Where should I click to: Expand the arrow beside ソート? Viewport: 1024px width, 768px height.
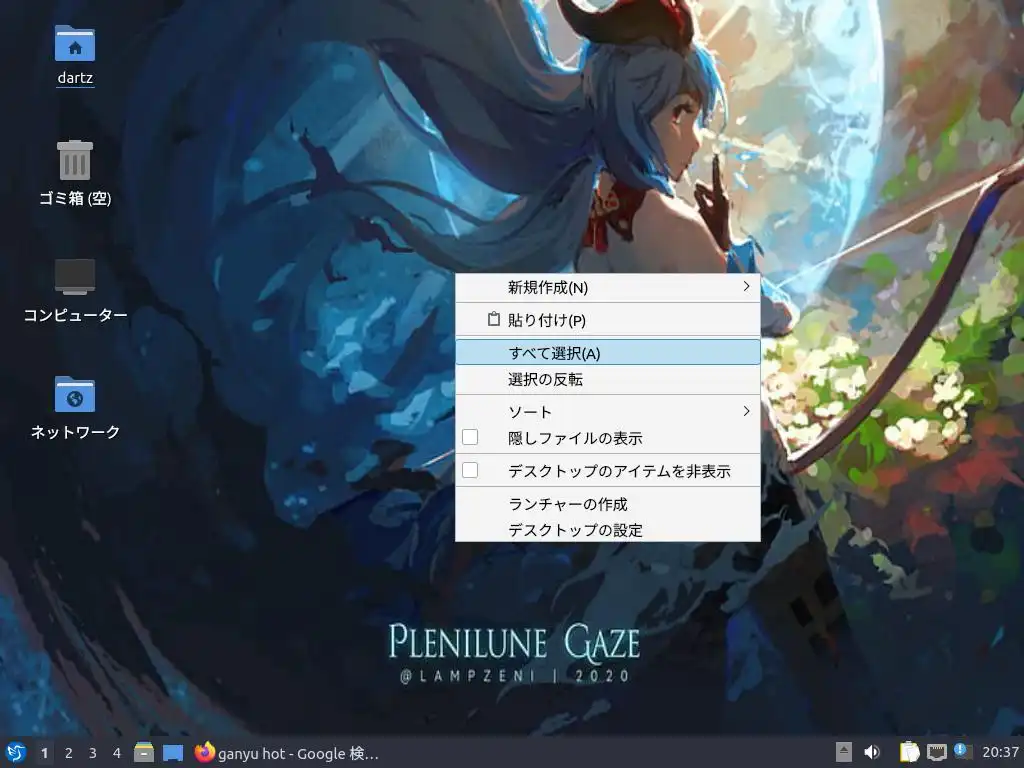(746, 411)
